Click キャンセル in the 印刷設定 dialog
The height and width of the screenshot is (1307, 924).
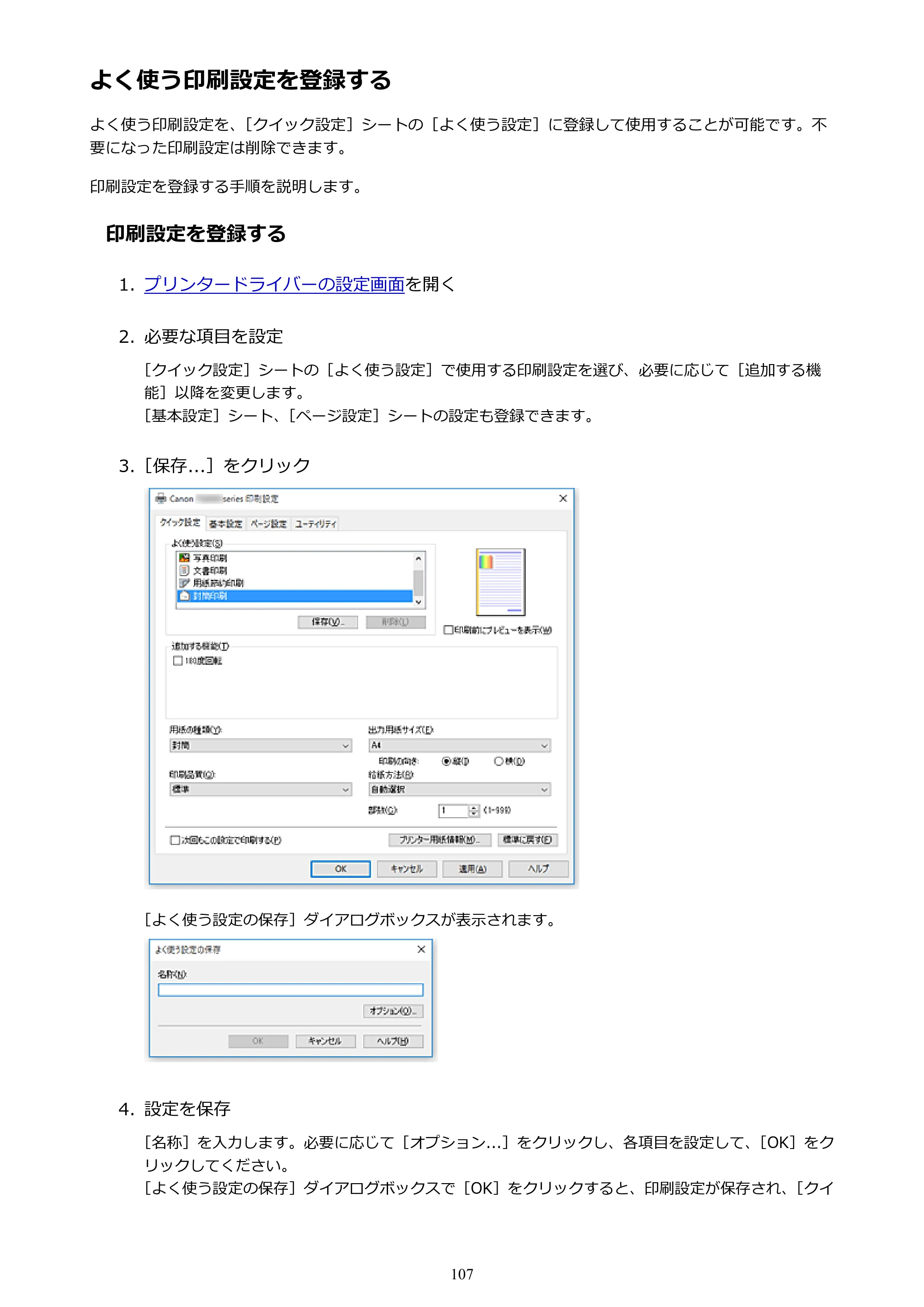407,869
